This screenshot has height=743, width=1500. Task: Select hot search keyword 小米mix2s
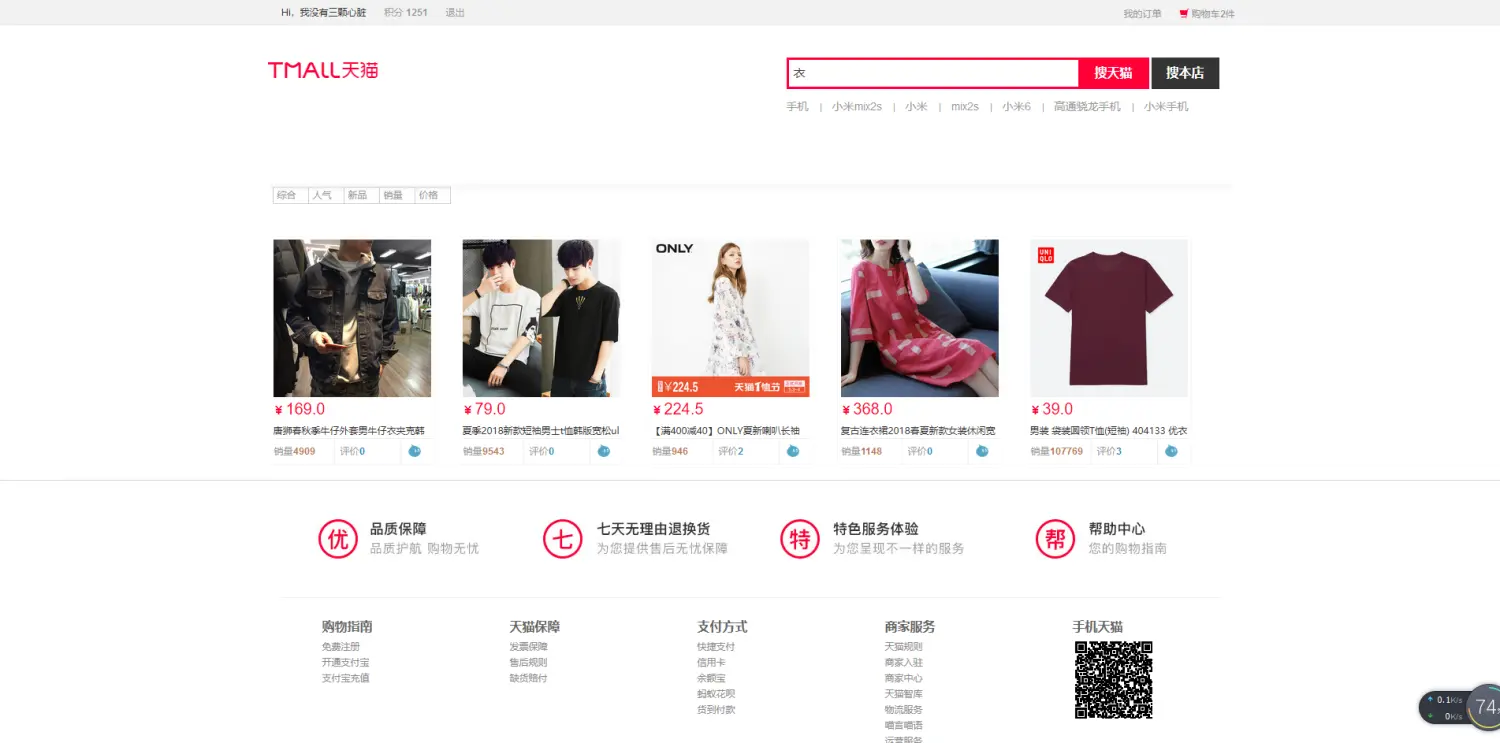point(857,107)
